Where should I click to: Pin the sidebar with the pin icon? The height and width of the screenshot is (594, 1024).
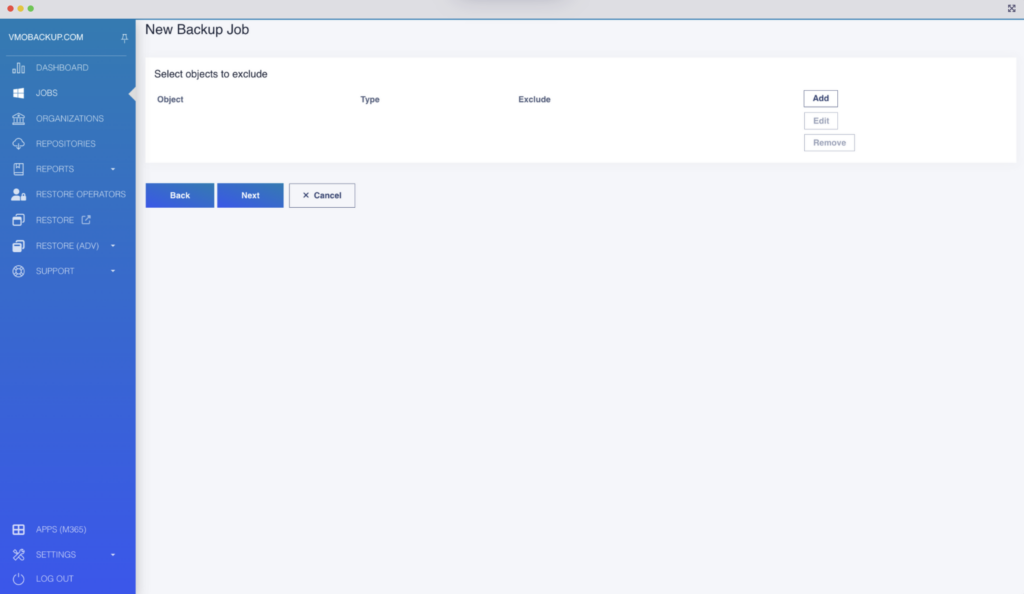coord(124,38)
